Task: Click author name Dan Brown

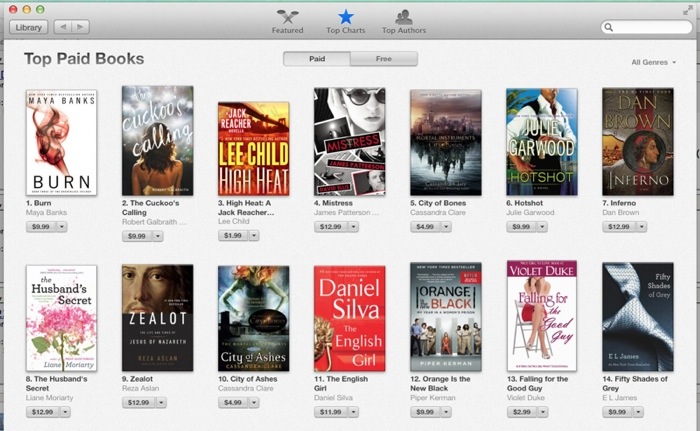Action: [621, 213]
